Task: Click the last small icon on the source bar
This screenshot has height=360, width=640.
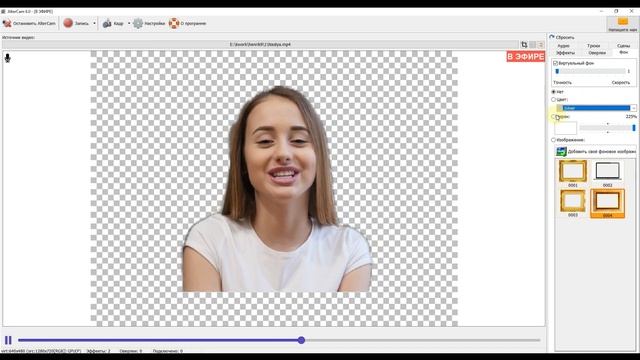Action: [x=541, y=44]
